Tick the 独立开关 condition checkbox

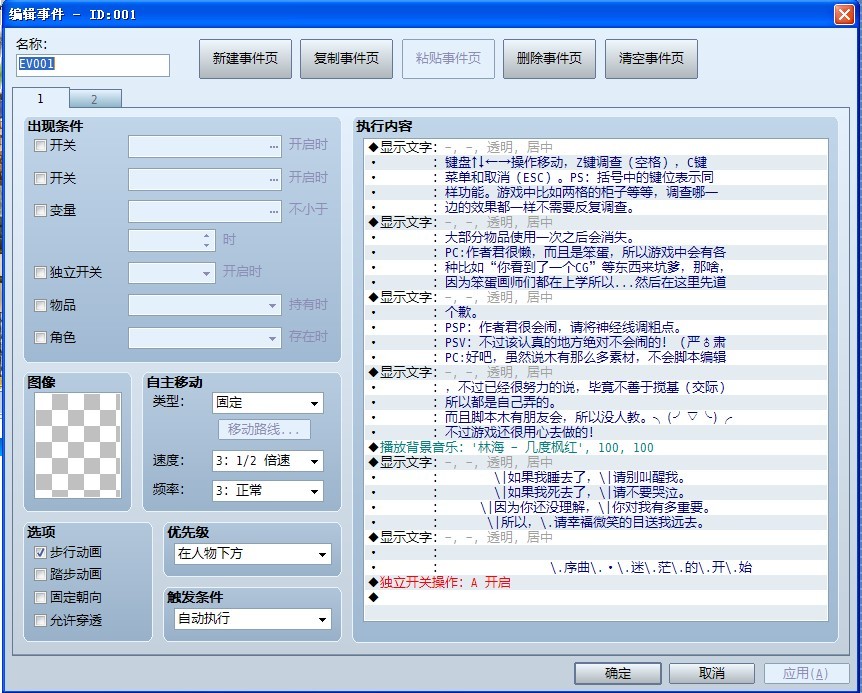40,273
